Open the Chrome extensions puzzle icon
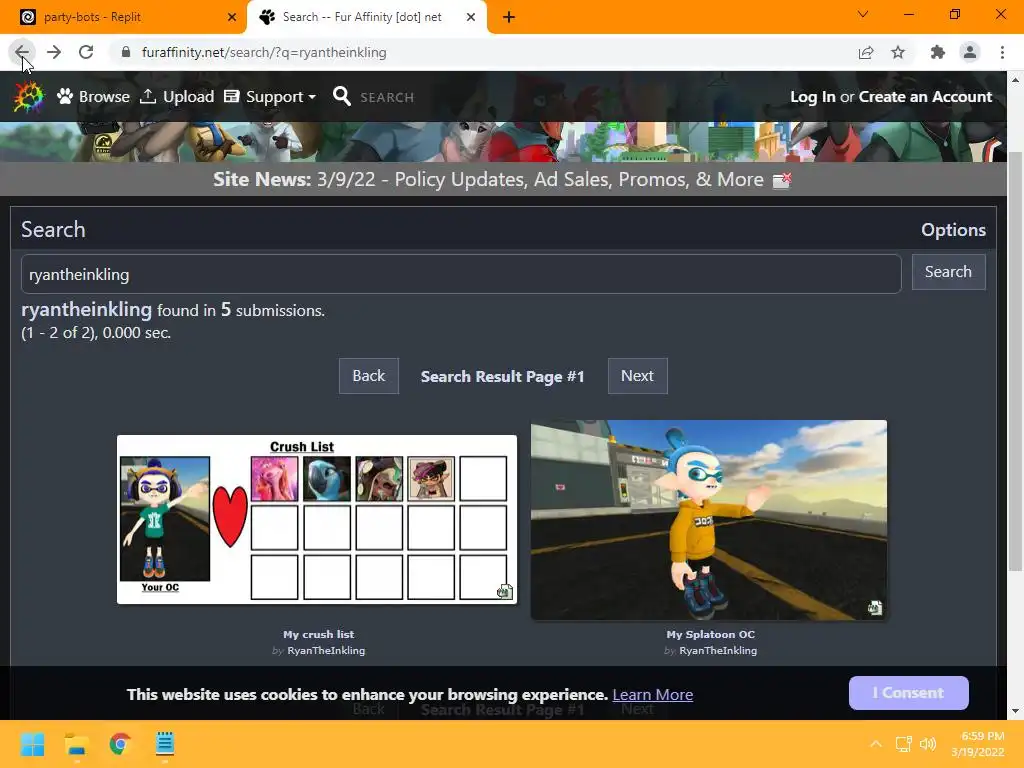1024x768 pixels. 938,52
